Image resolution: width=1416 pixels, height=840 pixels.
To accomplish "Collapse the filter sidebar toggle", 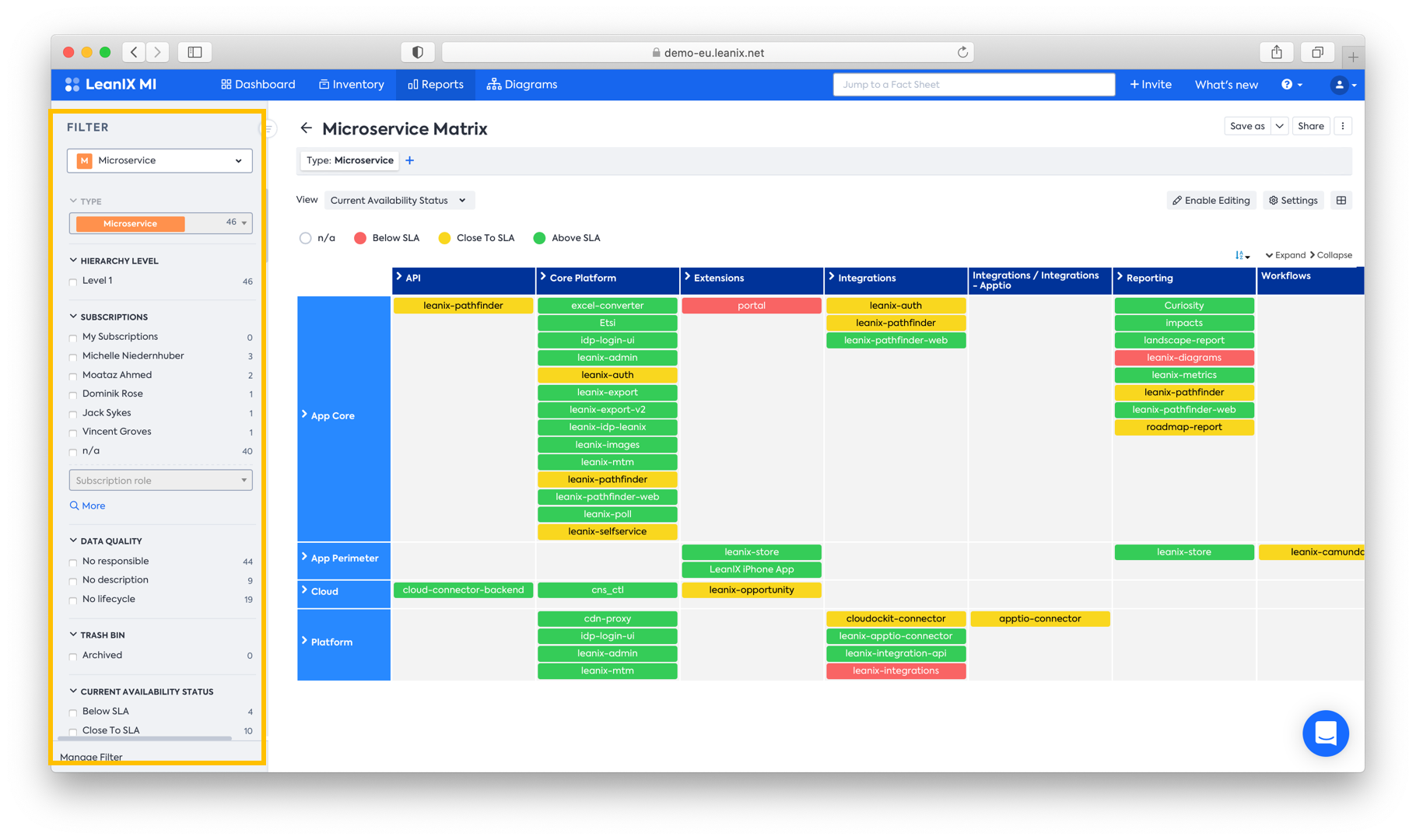I will pyautogui.click(x=268, y=128).
